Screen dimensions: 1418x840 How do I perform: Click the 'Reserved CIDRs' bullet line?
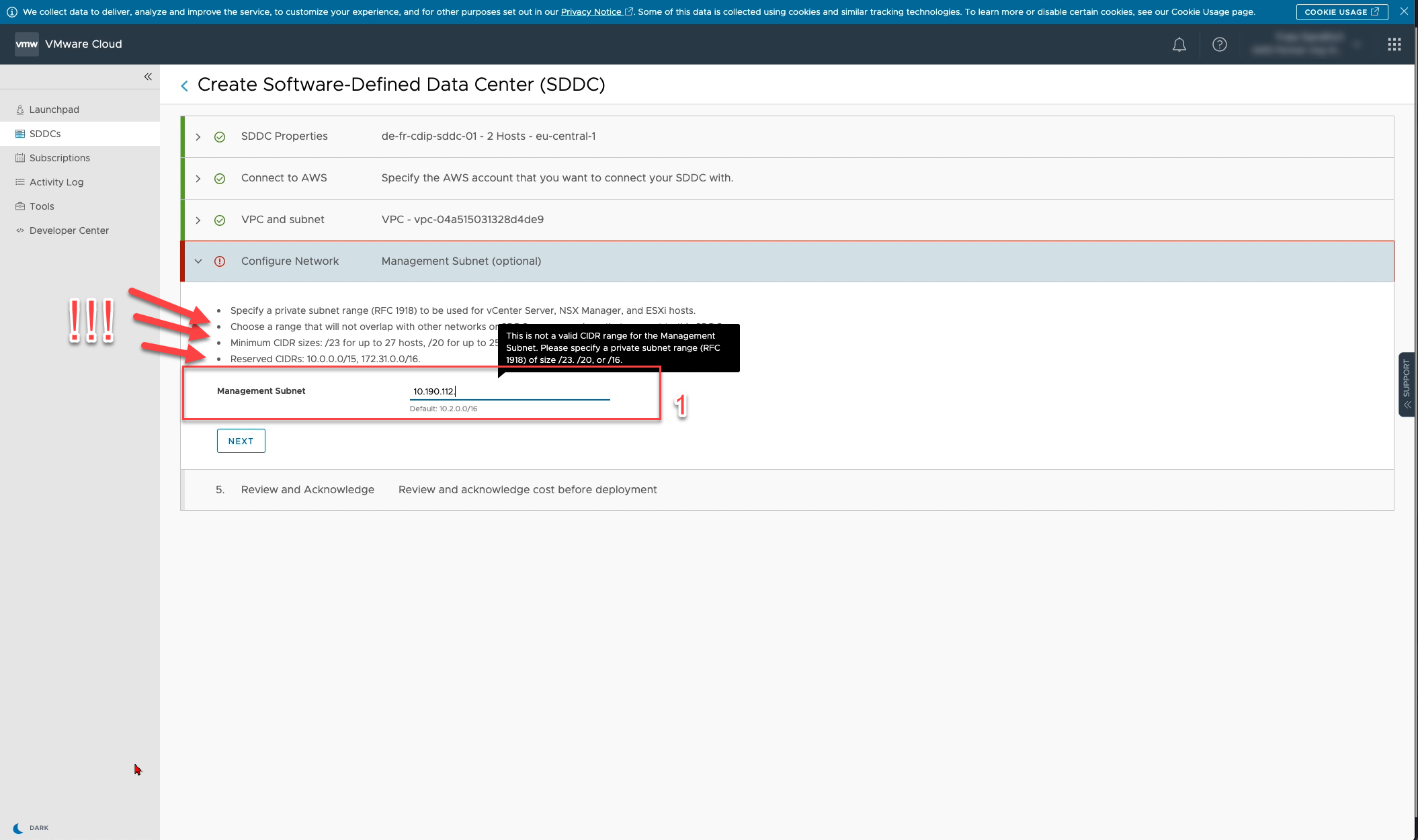pos(325,359)
